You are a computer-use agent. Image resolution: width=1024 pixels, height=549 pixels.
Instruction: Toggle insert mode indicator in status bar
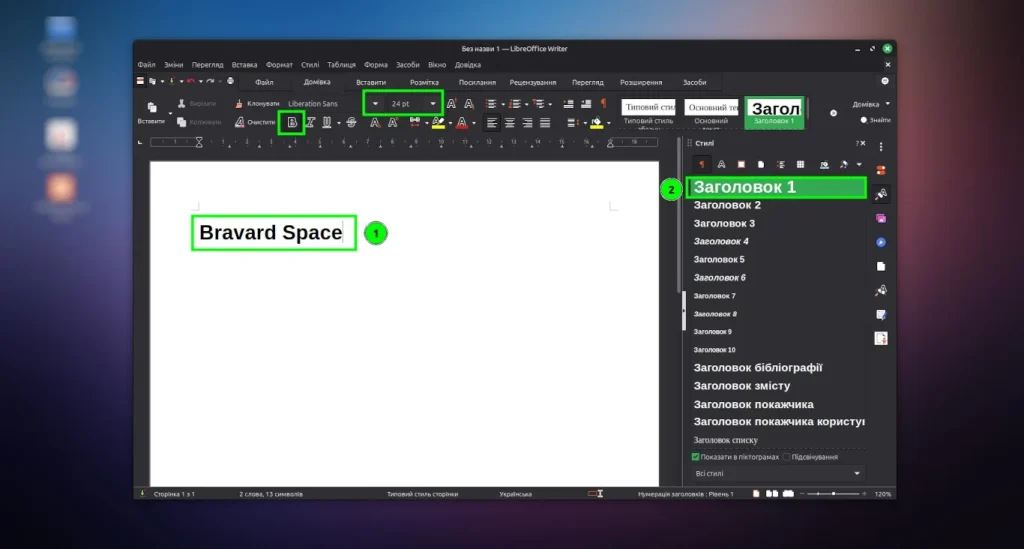pos(595,494)
